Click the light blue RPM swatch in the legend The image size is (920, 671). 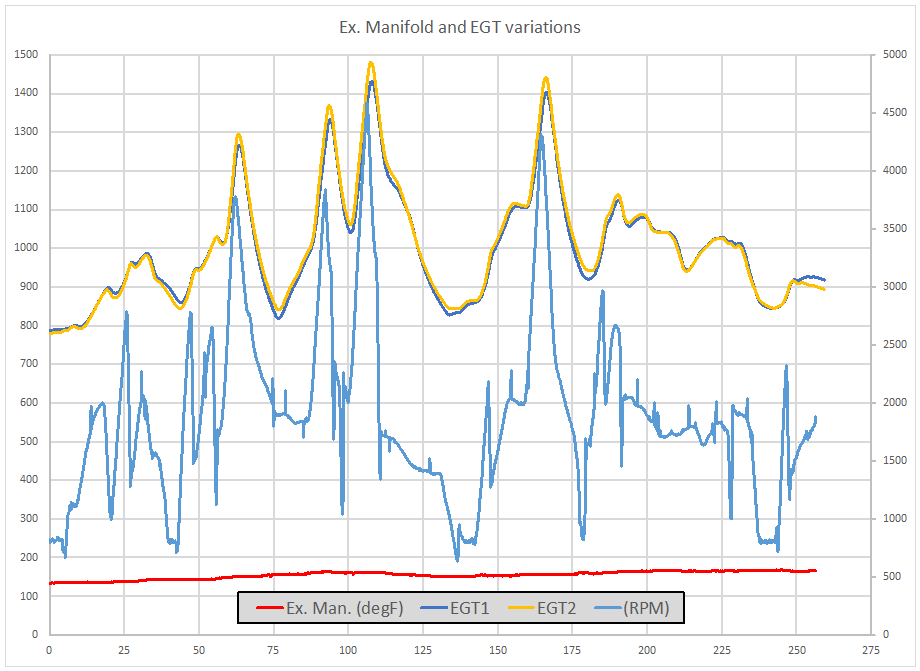[611, 607]
